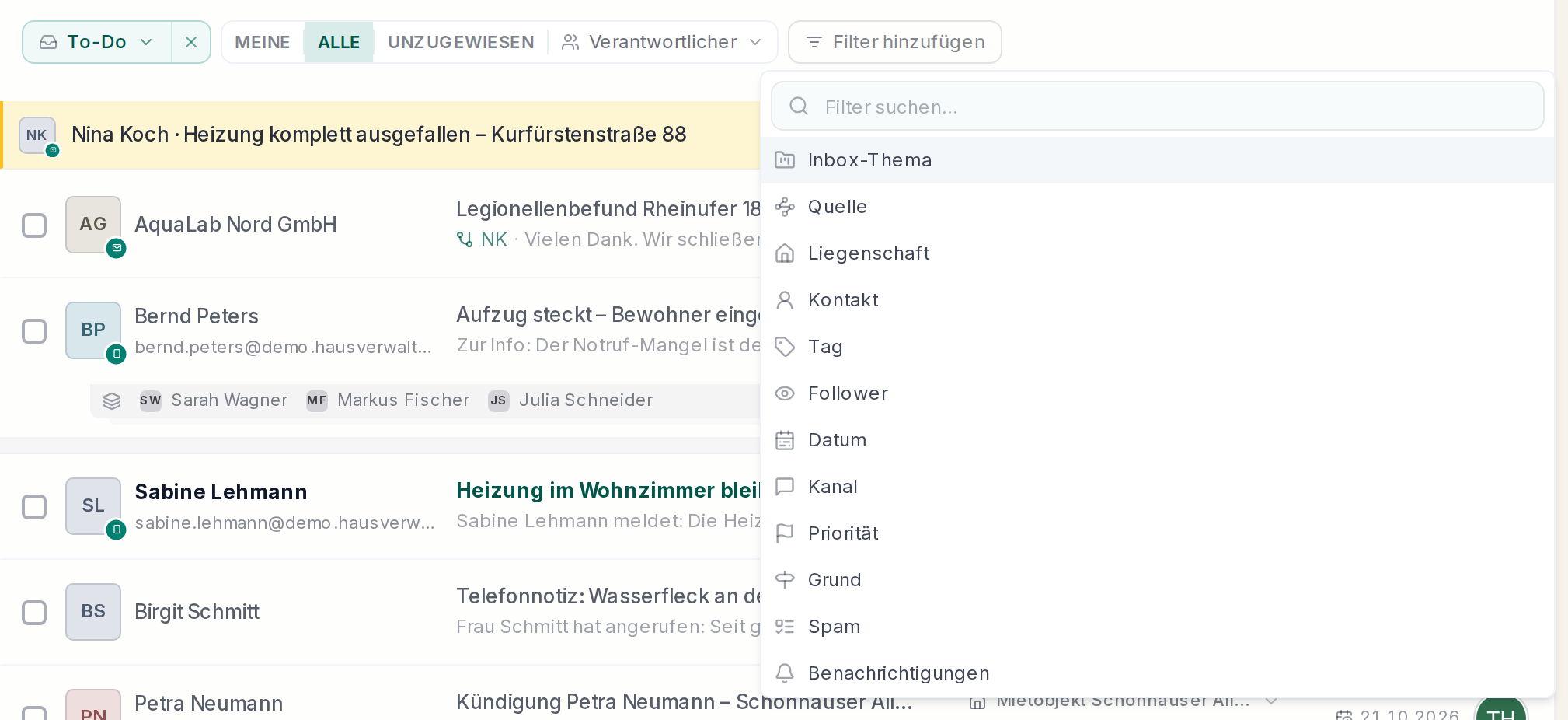Screen dimensions: 1568x720
Task: Check the Birgit Schmitt checkbox
Action: click(x=34, y=613)
